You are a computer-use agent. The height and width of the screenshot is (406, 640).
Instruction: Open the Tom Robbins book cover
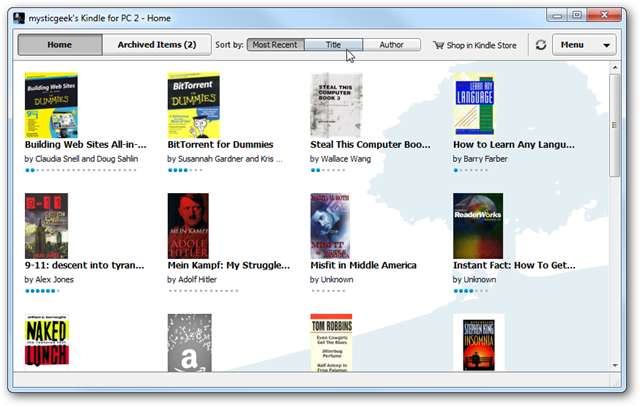point(331,342)
